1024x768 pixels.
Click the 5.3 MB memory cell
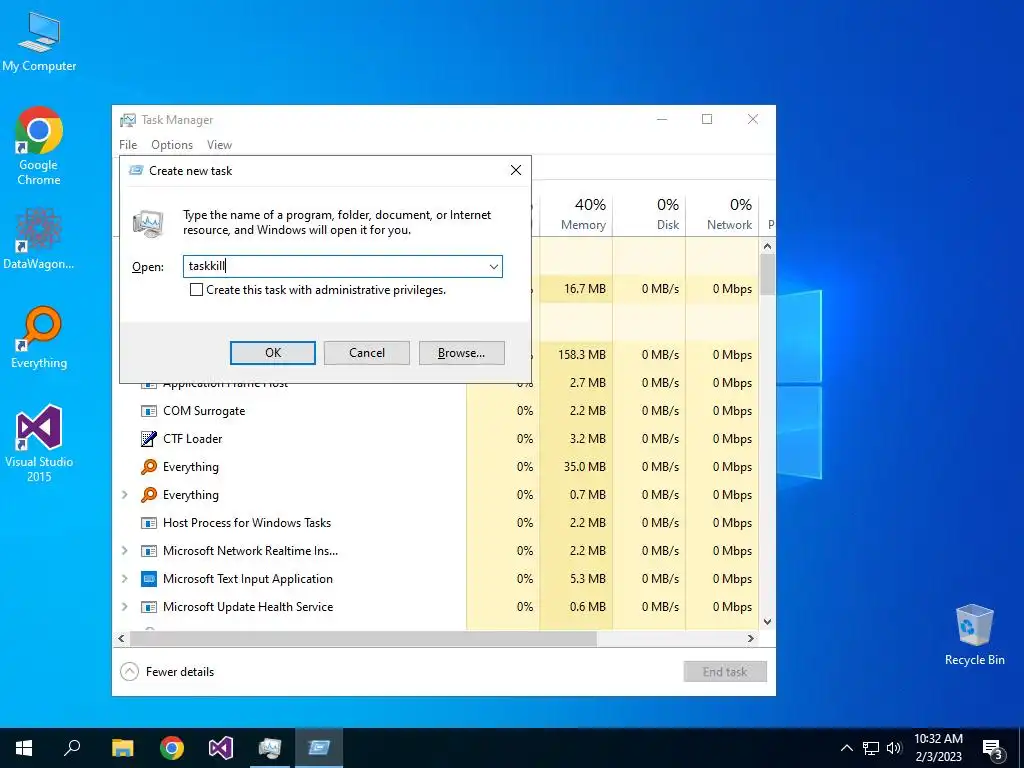577,579
